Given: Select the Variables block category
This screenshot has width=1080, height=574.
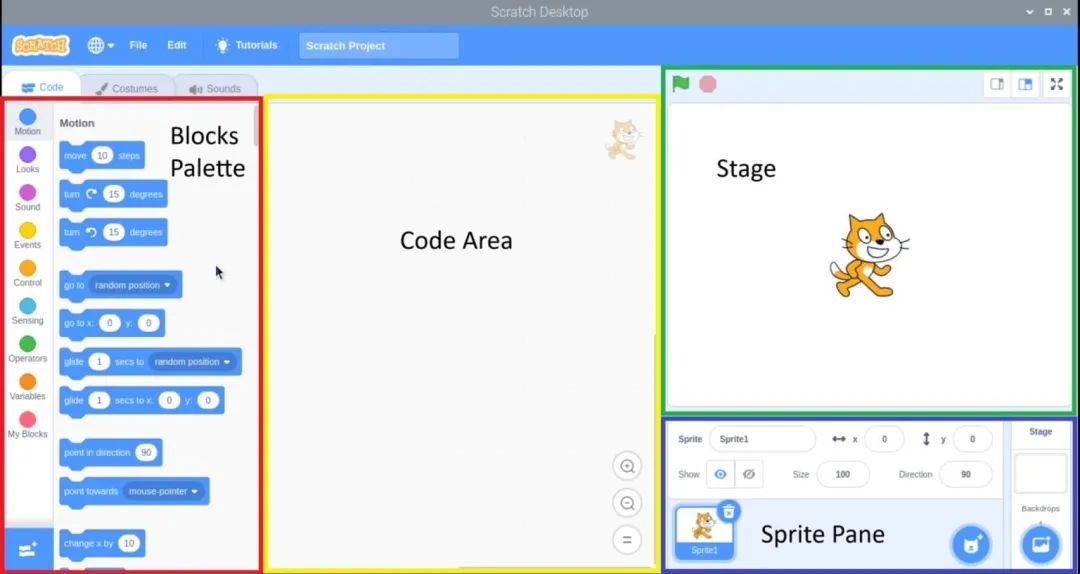Looking at the screenshot, I should [28, 387].
